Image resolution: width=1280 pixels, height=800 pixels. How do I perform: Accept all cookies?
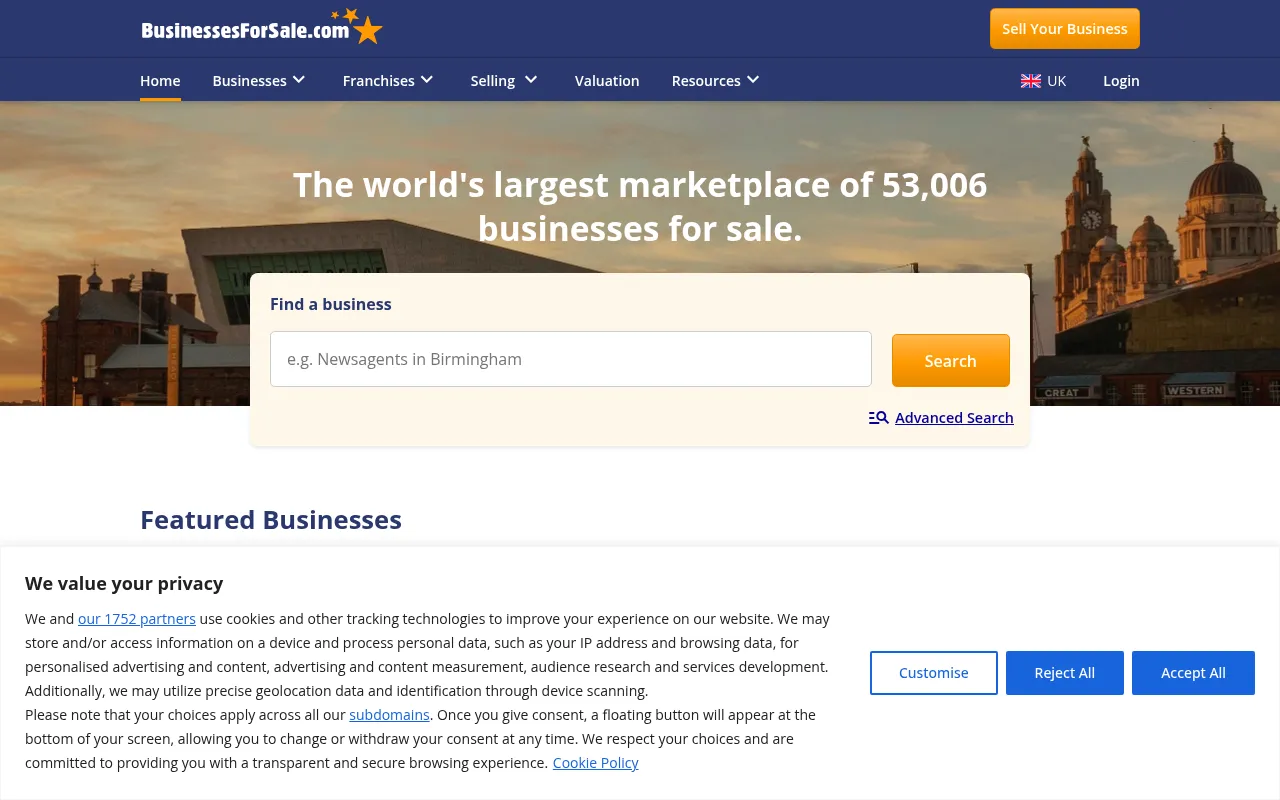tap(1193, 673)
